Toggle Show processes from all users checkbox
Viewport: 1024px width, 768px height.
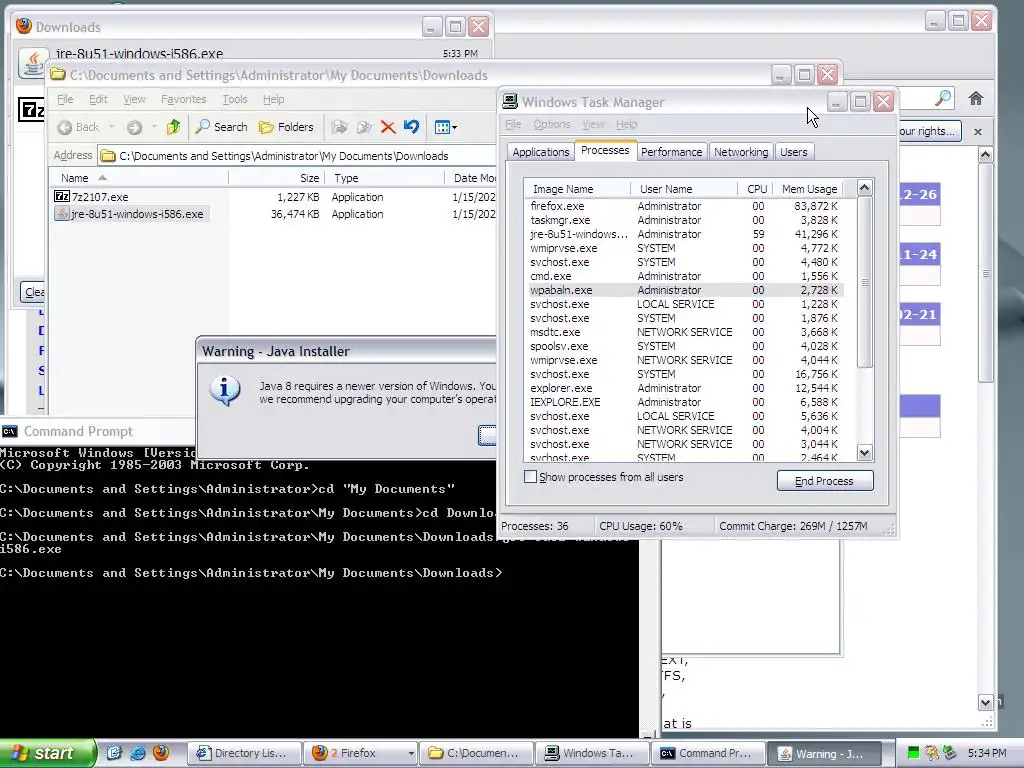click(530, 477)
